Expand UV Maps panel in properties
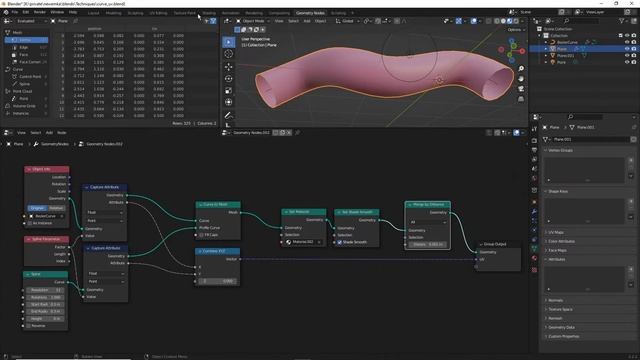 tap(556, 232)
